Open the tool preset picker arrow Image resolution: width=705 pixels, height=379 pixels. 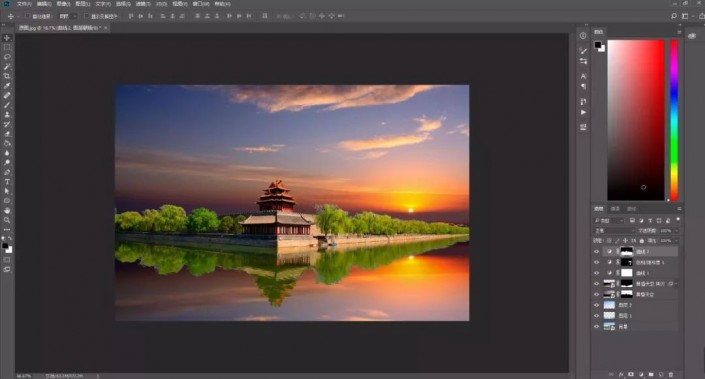coord(18,16)
